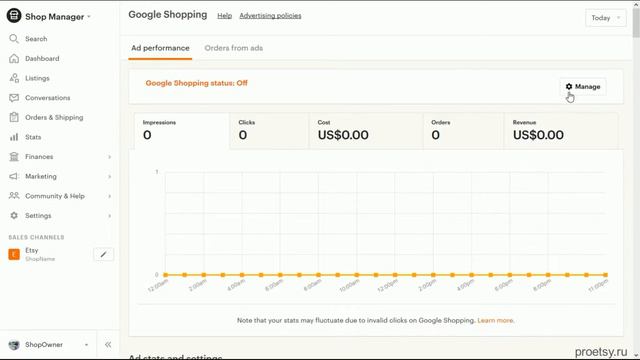The height and width of the screenshot is (360, 640).
Task: Click the 12:00am data point on chart
Action: (x=166, y=275)
